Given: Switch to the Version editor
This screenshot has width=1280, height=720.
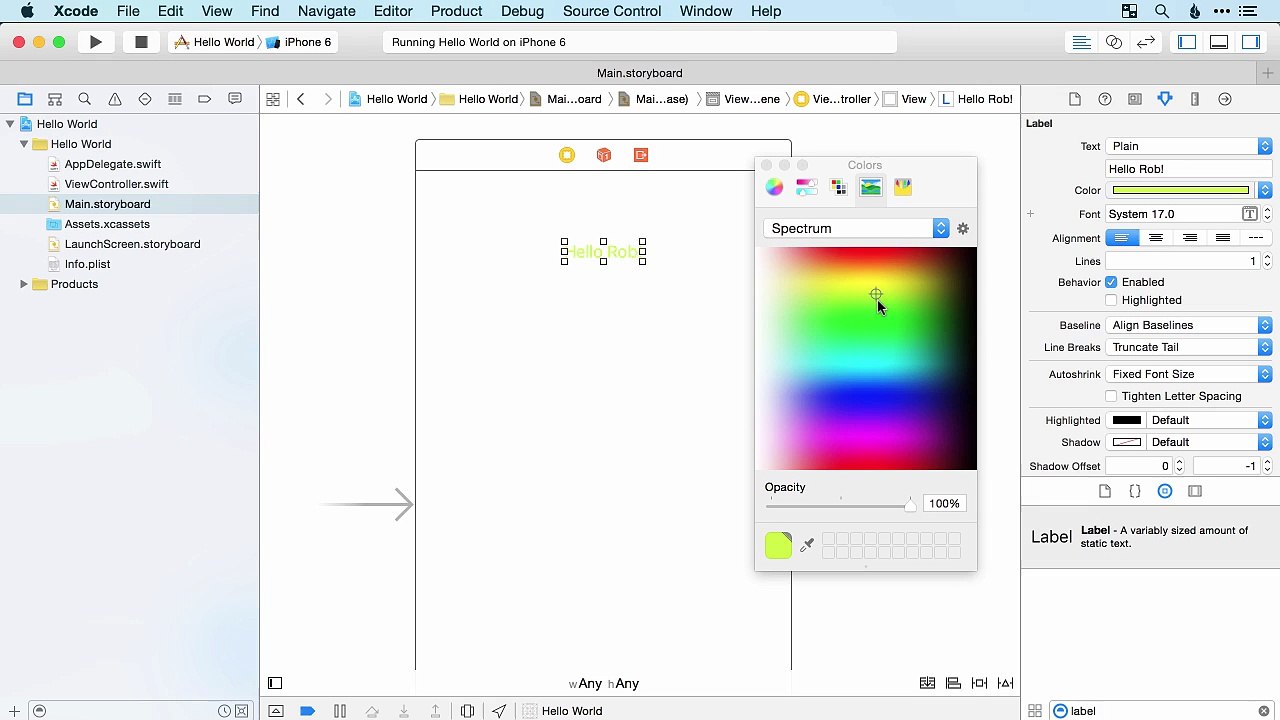Looking at the screenshot, I should tap(1146, 42).
